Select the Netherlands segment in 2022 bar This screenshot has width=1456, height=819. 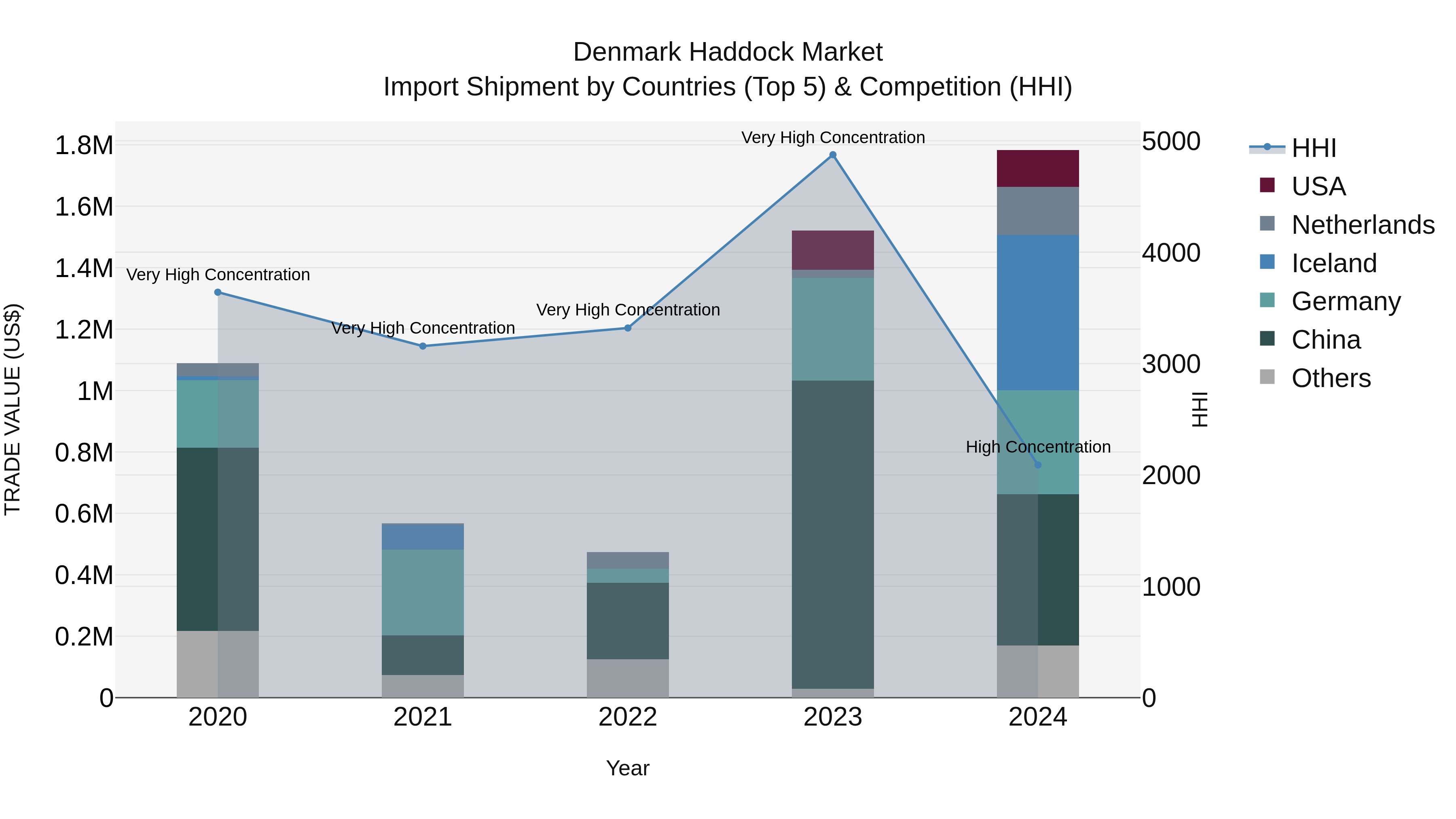pyautogui.click(x=627, y=560)
